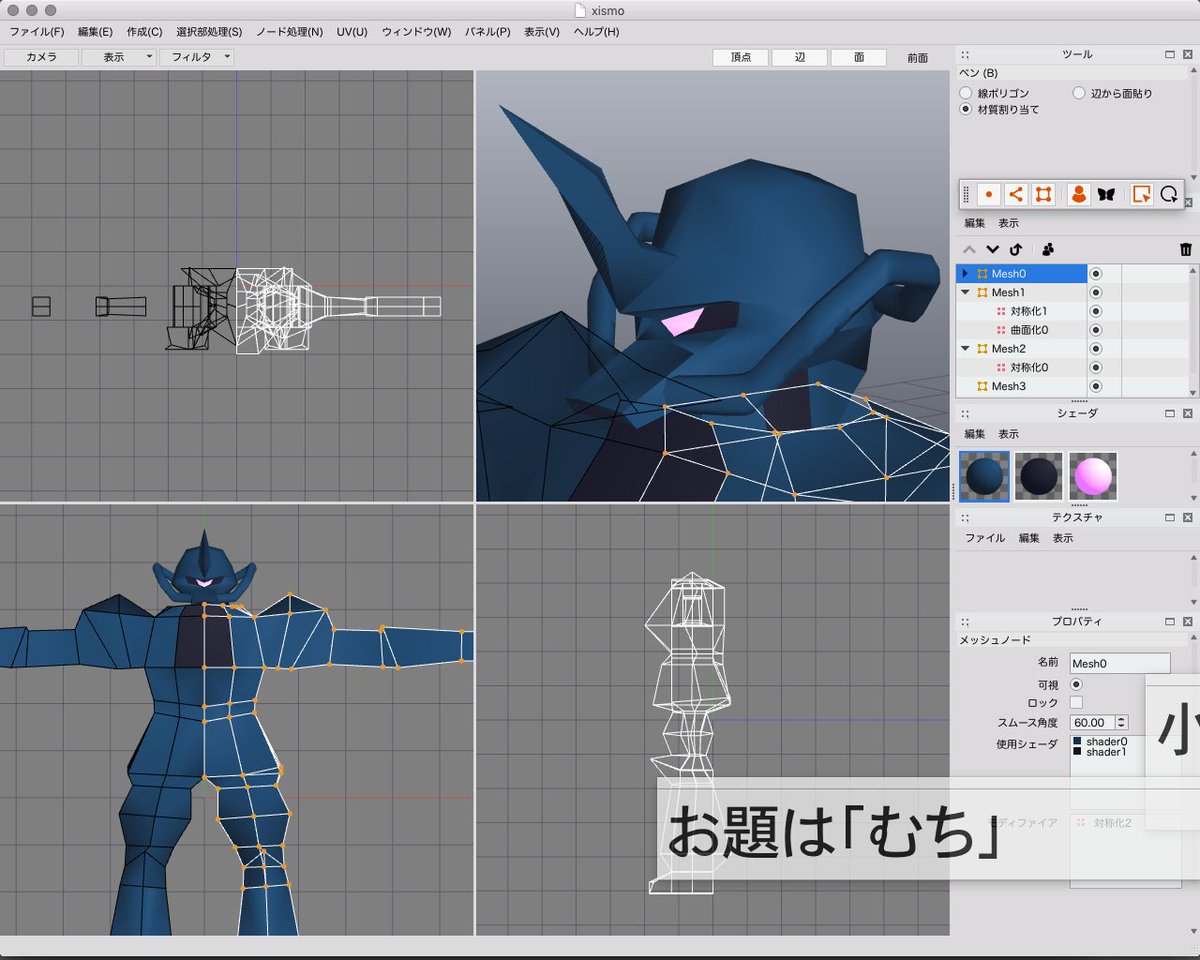The width and height of the screenshot is (1200, 960).
Task: Click the 対称化1 modifier icon
Action: (x=1001, y=311)
